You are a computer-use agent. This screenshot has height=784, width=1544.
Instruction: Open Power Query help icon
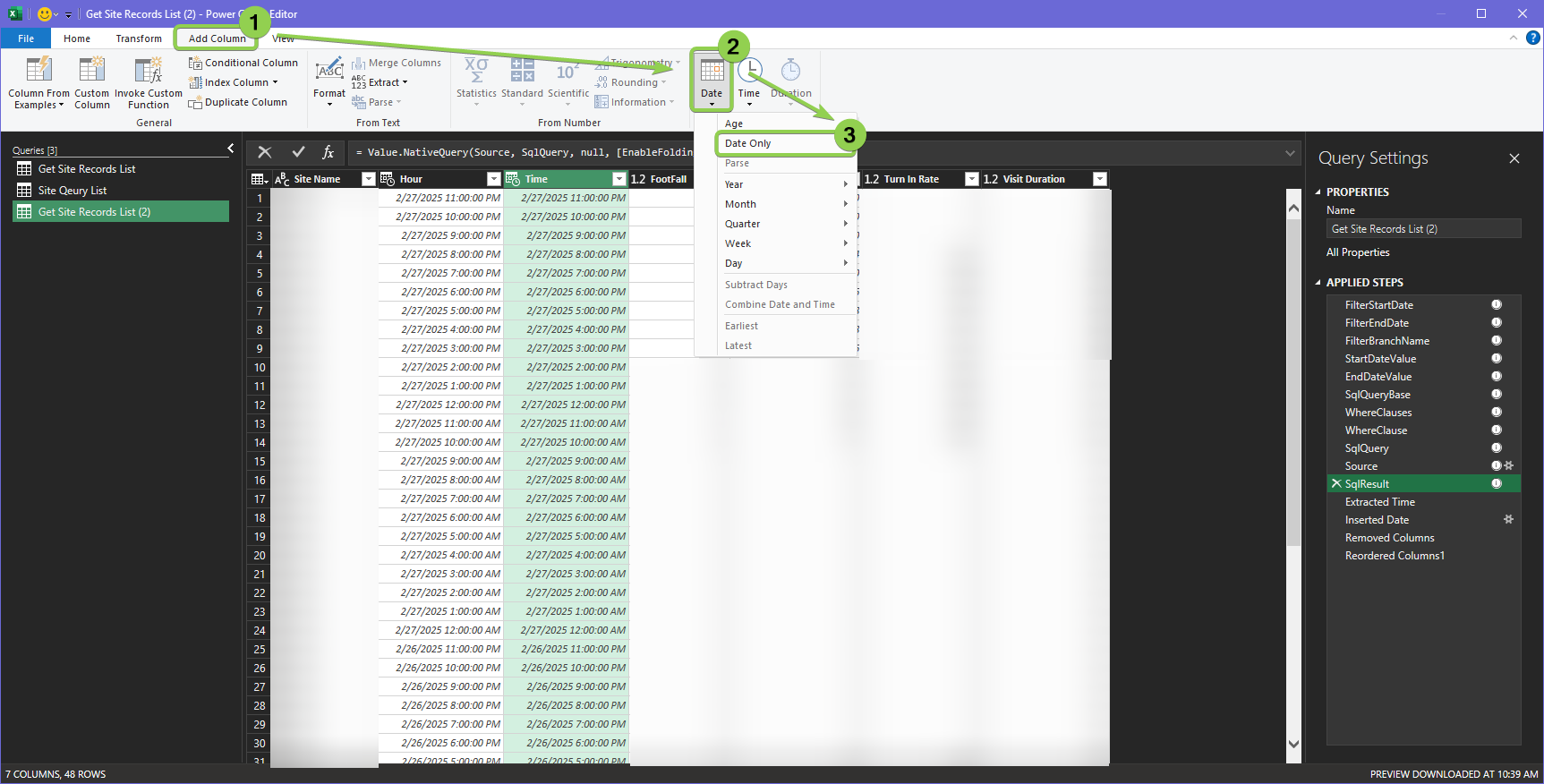tap(1533, 38)
